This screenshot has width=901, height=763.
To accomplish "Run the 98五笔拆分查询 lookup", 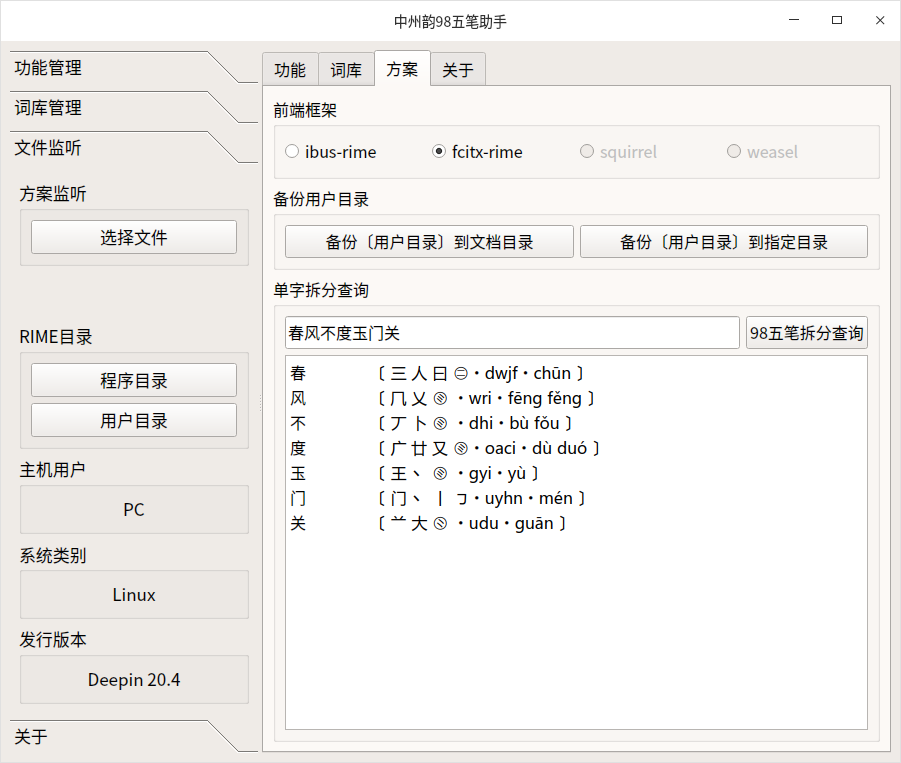I will [x=806, y=332].
